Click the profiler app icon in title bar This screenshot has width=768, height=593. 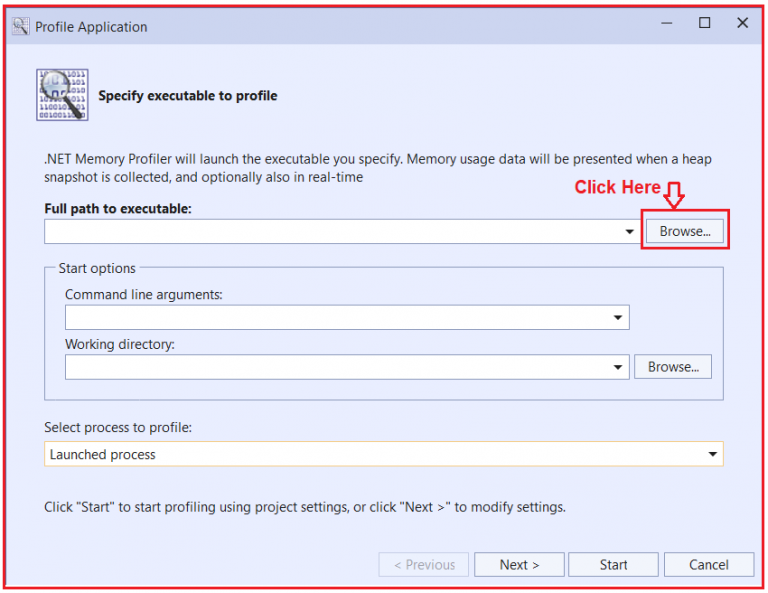click(x=21, y=26)
